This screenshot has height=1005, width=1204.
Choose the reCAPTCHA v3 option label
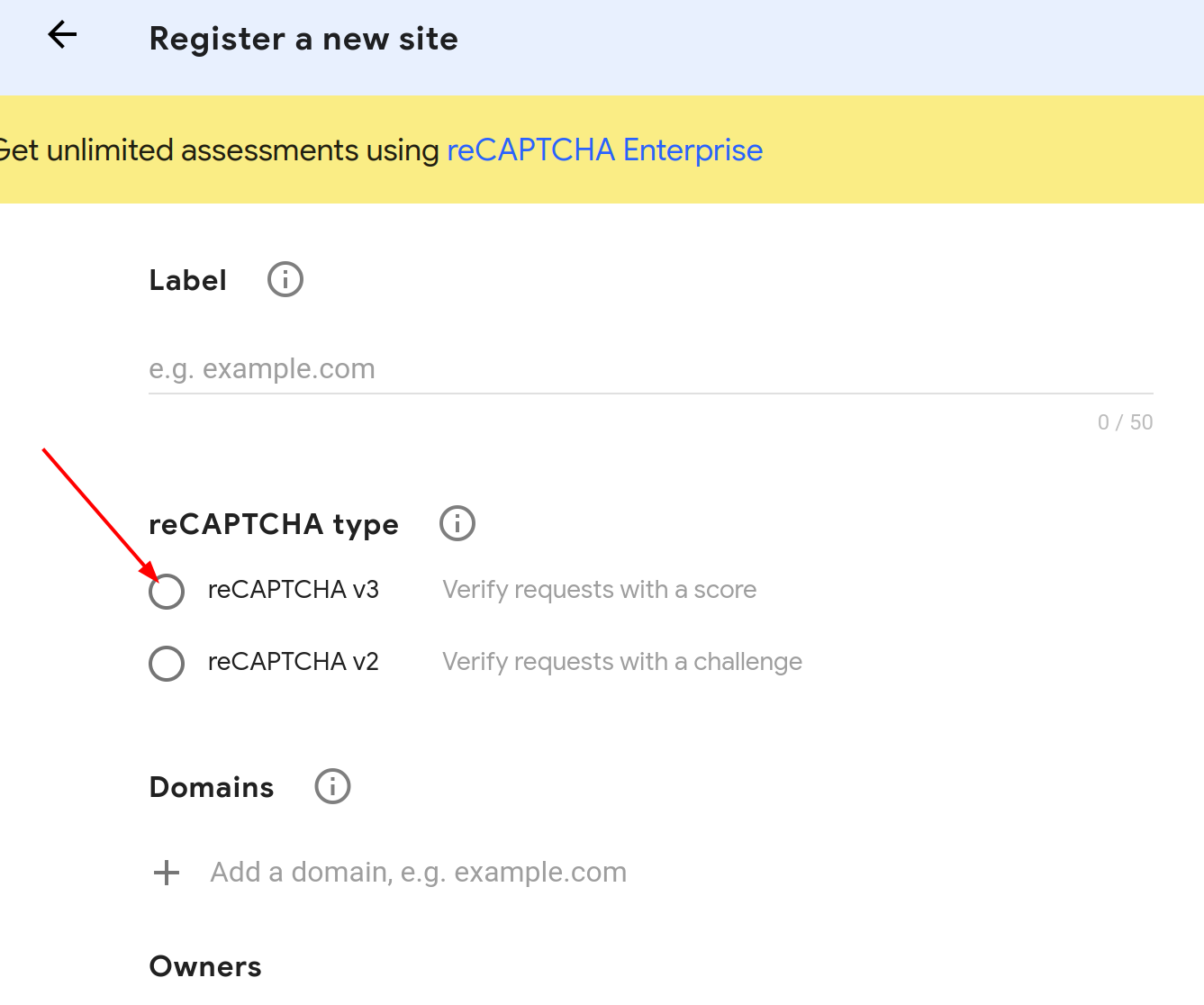pos(294,590)
